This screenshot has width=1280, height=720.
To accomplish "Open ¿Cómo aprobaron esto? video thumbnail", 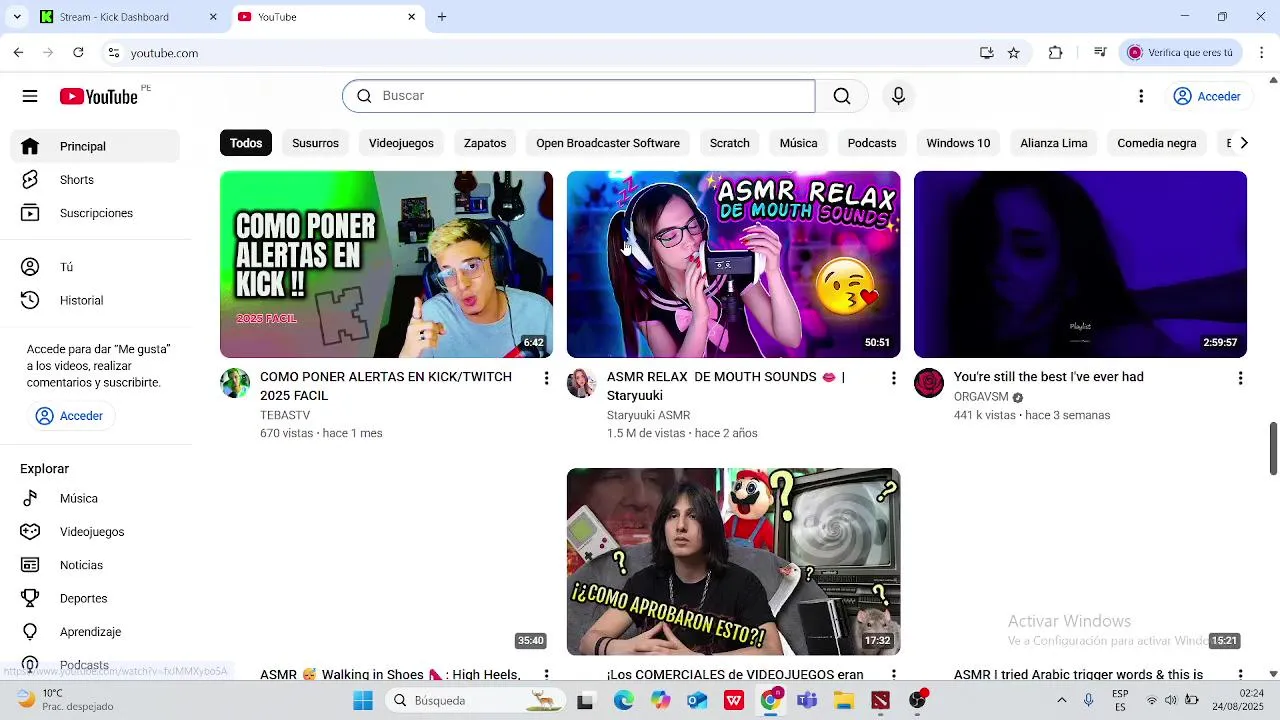I will [x=733, y=561].
